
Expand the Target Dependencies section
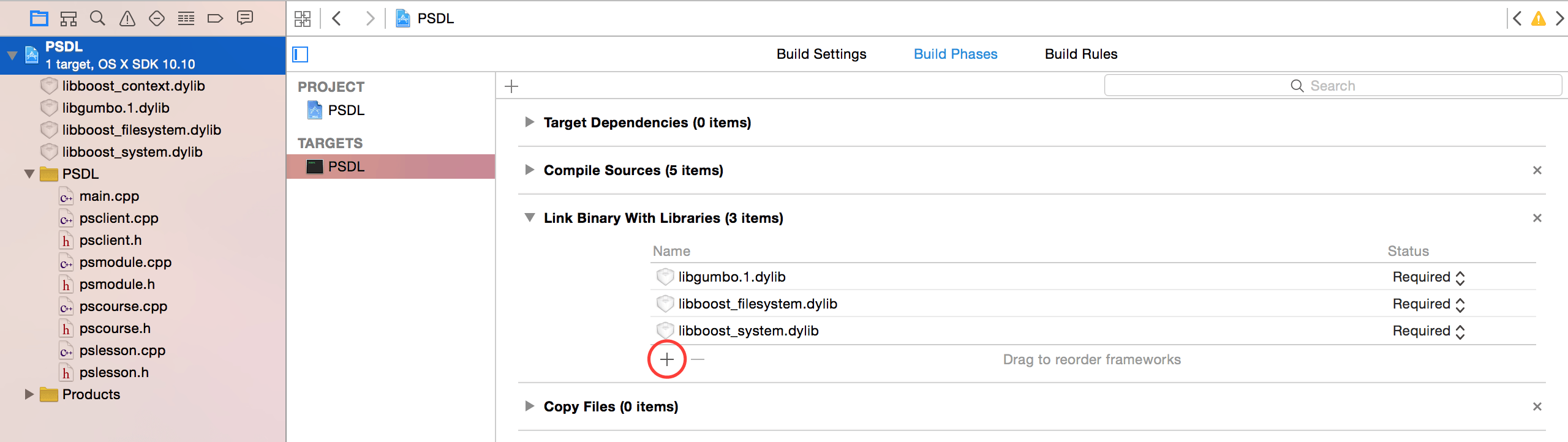529,122
